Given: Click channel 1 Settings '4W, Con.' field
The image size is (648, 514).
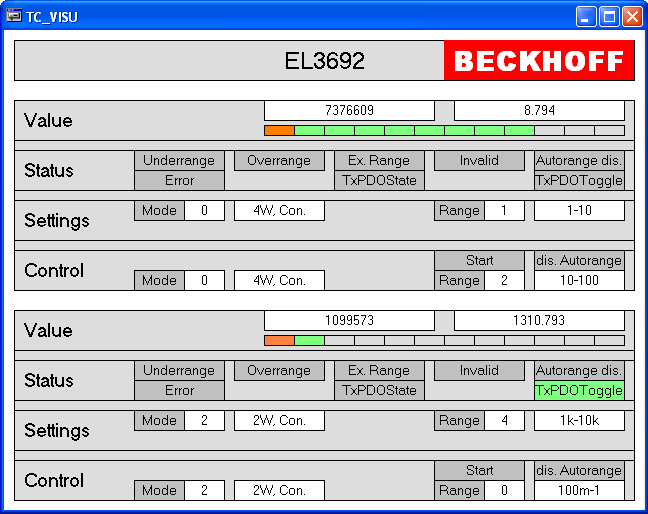Looking at the screenshot, I should (x=279, y=211).
